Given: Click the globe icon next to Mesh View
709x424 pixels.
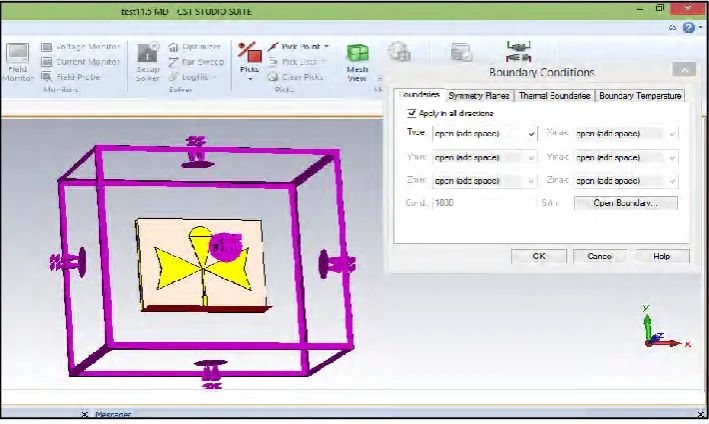Looking at the screenshot, I should pyautogui.click(x=399, y=52).
